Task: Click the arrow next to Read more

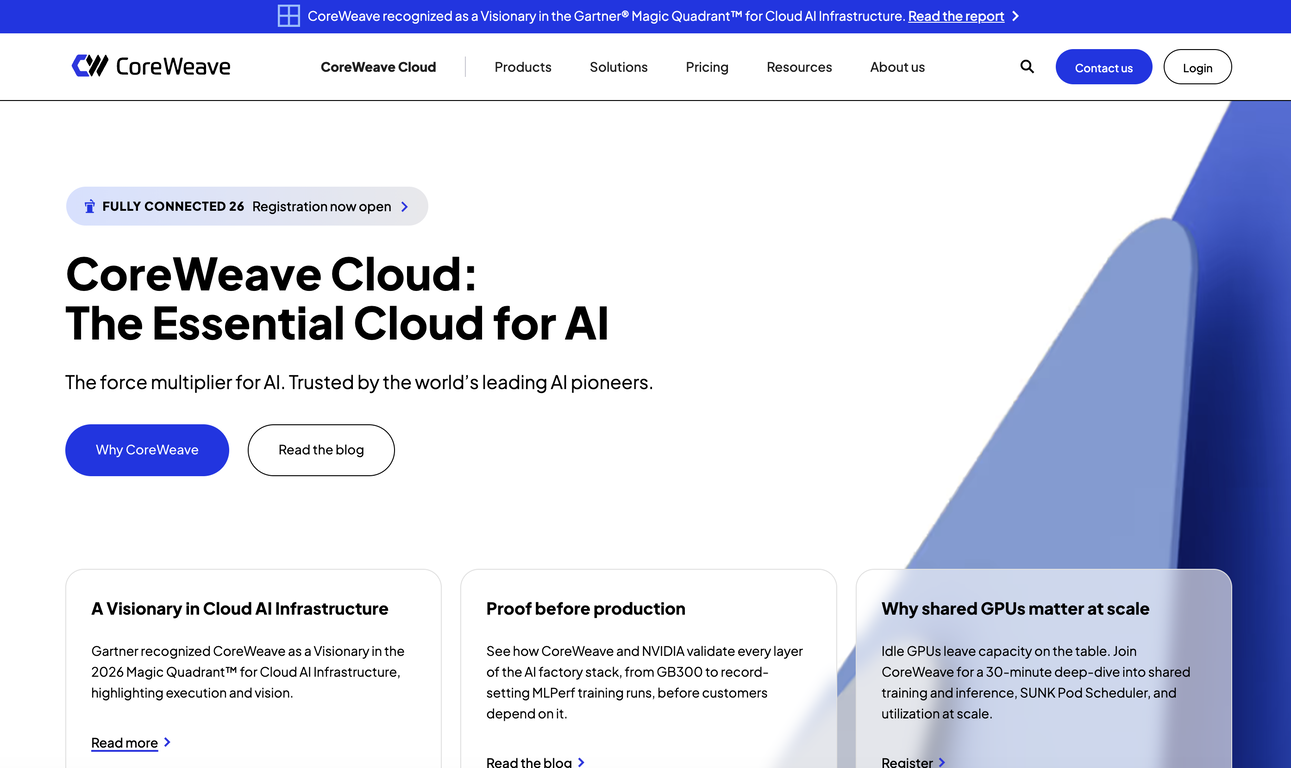Action: (167, 742)
